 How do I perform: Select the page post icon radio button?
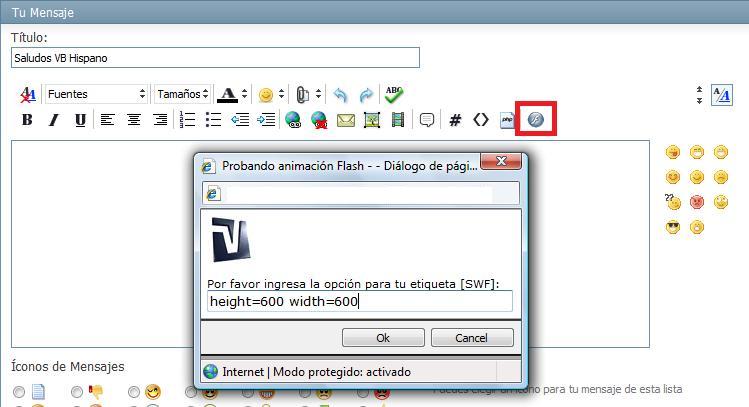(x=19, y=392)
